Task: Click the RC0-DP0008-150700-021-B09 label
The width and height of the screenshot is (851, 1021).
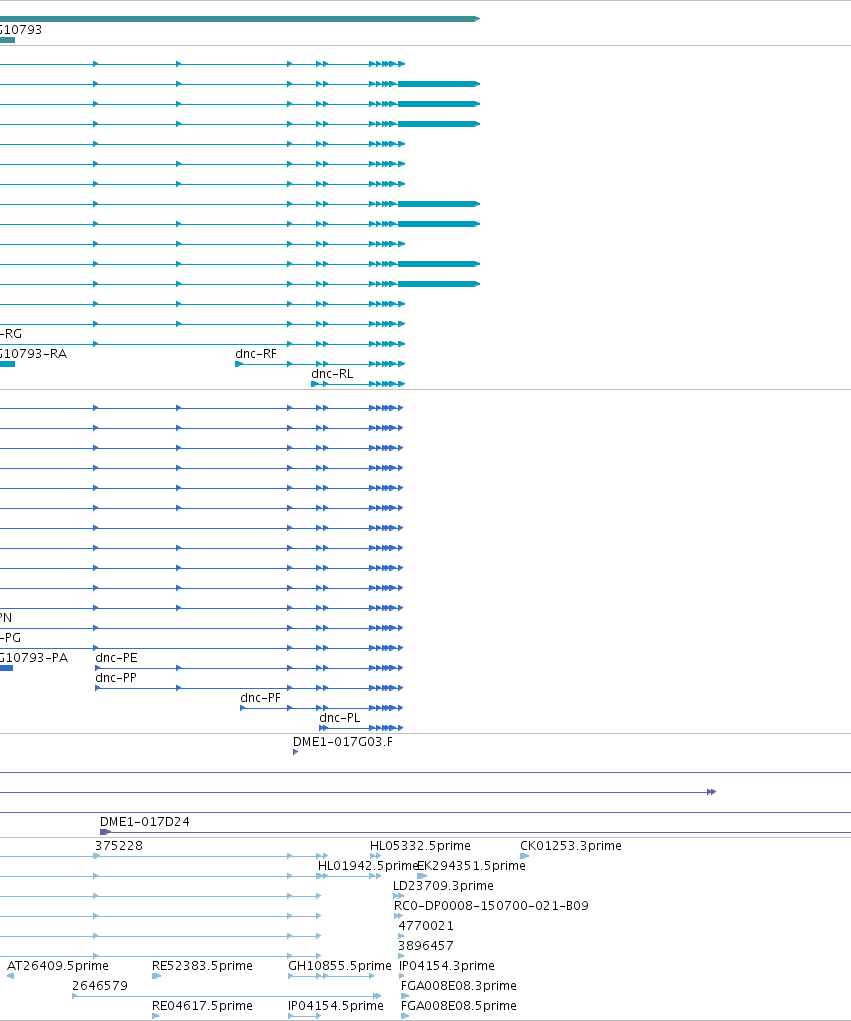Action: [x=491, y=906]
